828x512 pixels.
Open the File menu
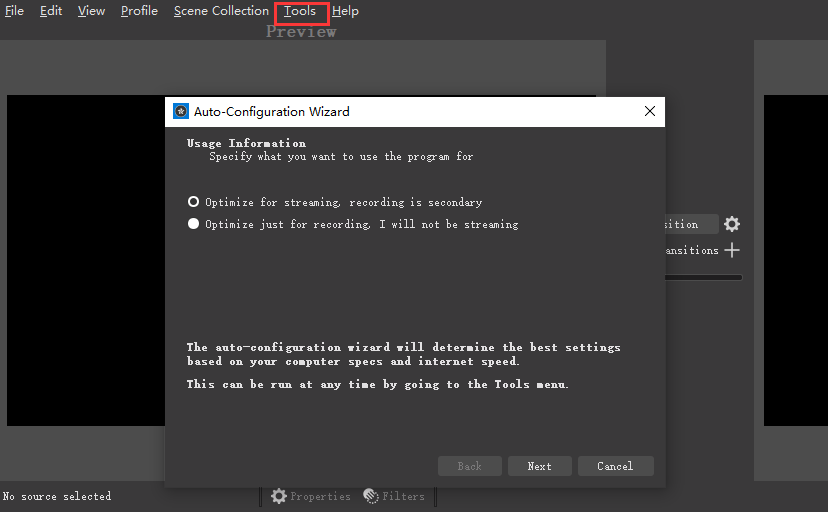(x=14, y=11)
